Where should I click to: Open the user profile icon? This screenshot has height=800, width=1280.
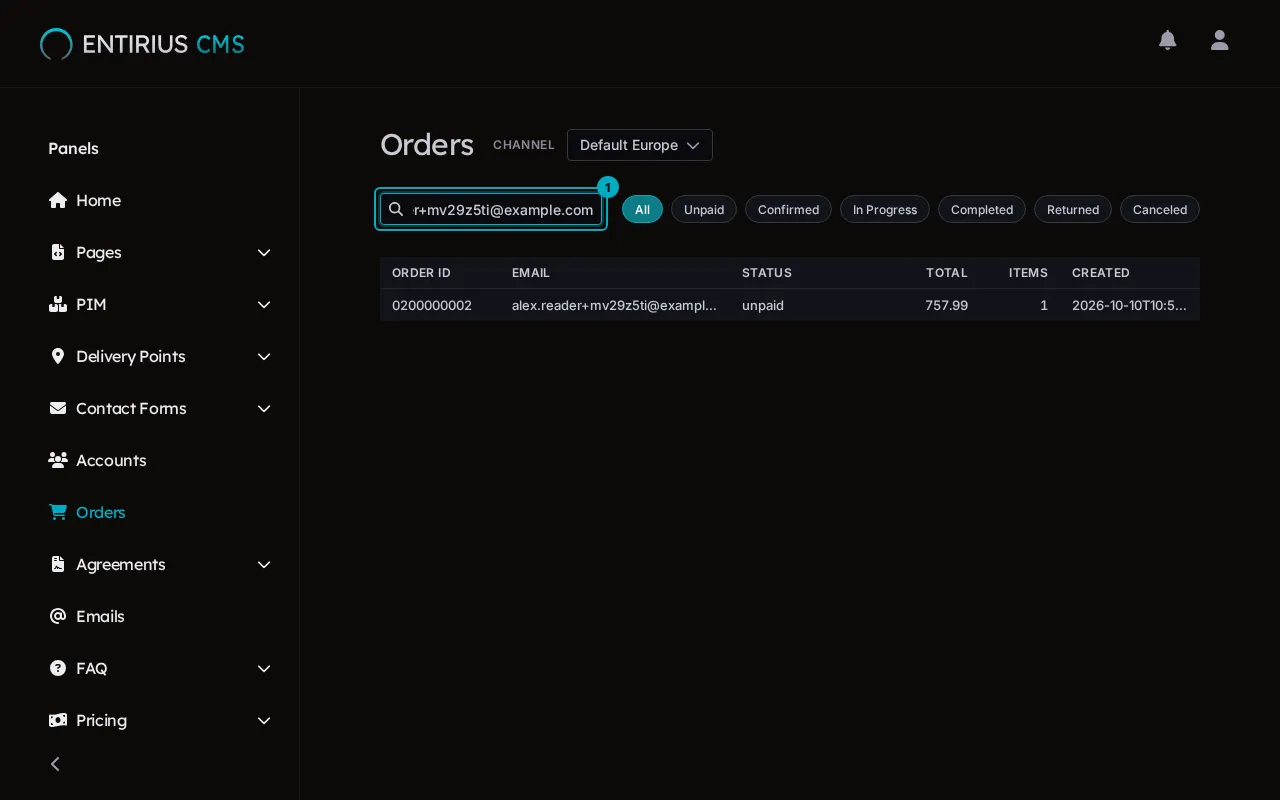click(x=1219, y=40)
